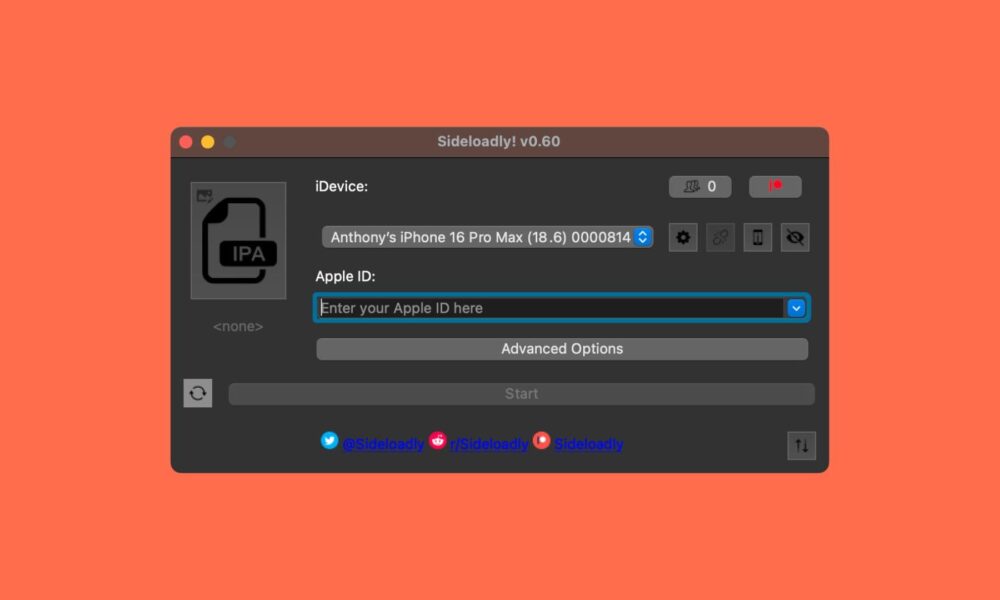Open the @Sideloadly Twitter link
Viewport: 1000px width, 600px height.
pos(383,445)
